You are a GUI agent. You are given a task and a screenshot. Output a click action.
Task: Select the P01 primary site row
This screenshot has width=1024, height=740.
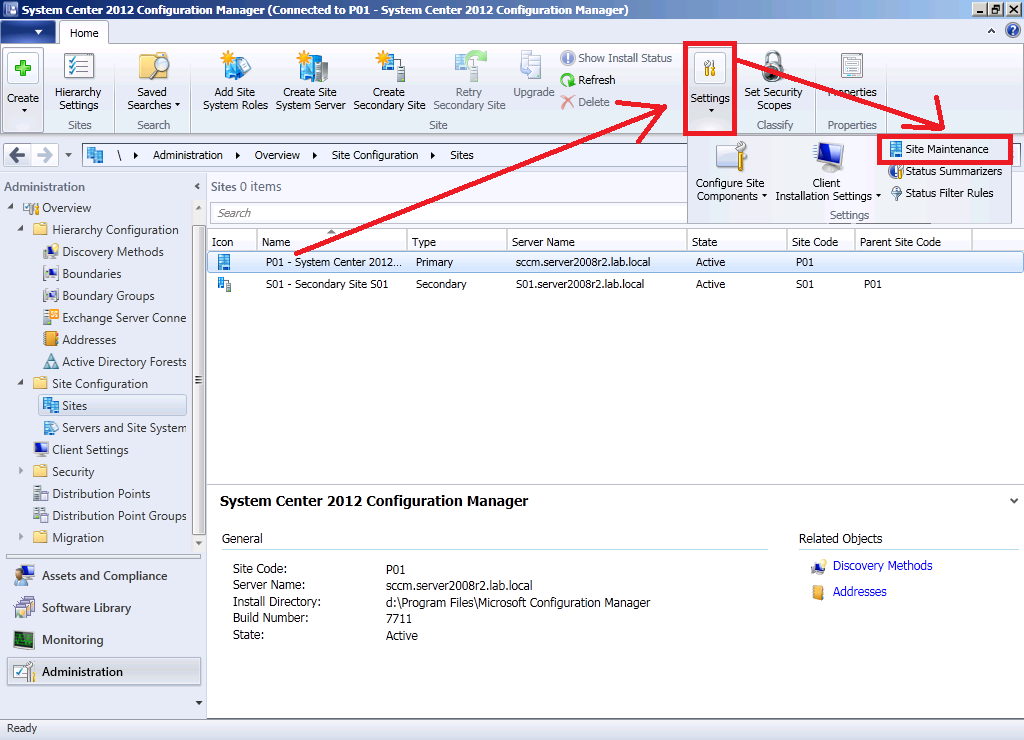tap(615, 262)
